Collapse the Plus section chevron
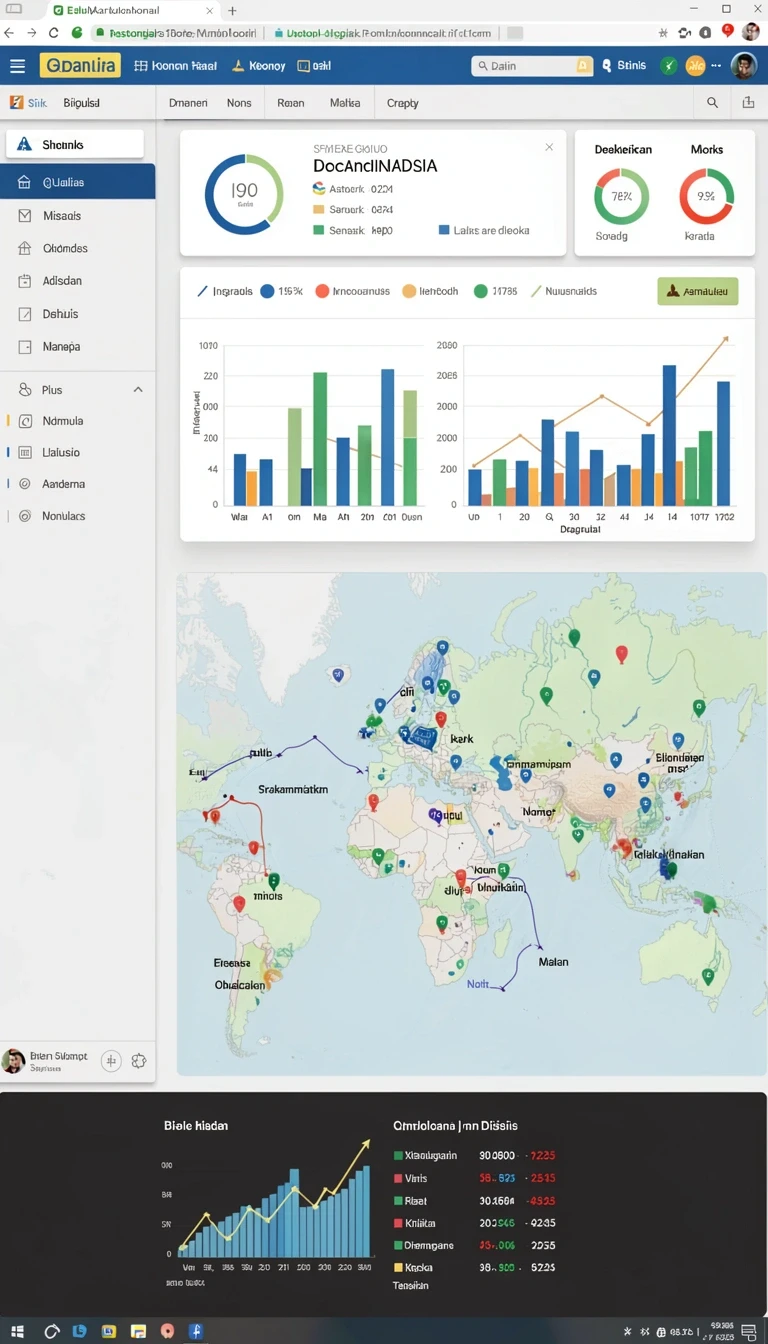 point(138,390)
